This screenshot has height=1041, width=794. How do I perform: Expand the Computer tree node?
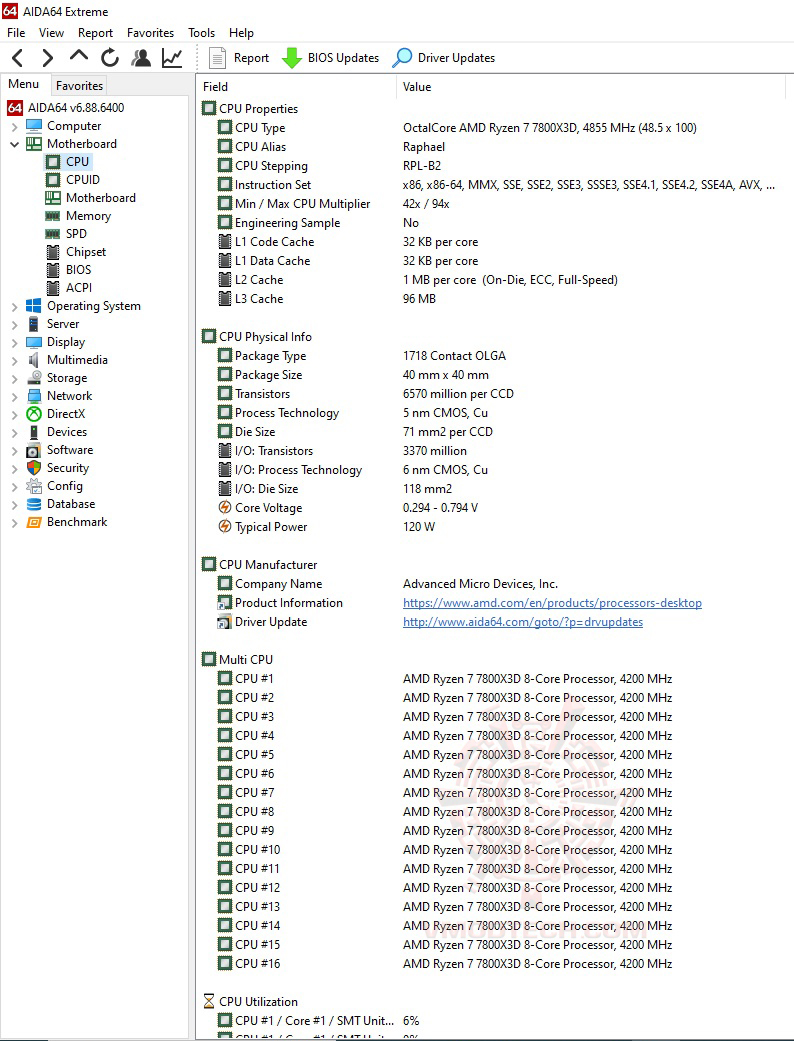point(15,126)
